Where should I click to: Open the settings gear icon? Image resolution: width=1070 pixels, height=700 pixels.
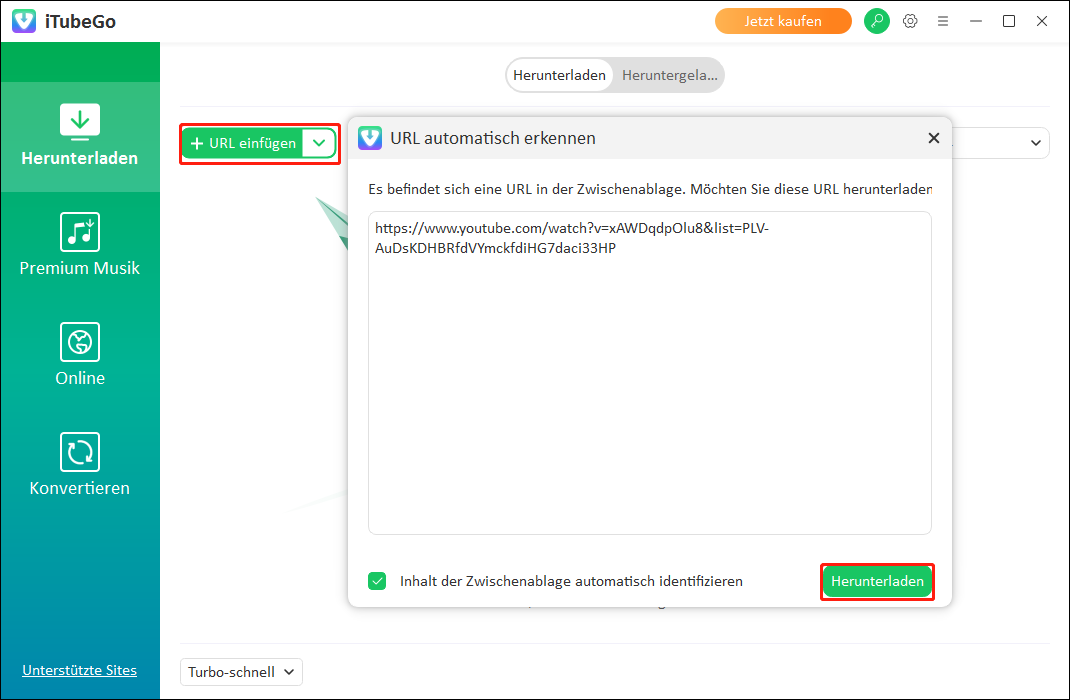tap(910, 21)
